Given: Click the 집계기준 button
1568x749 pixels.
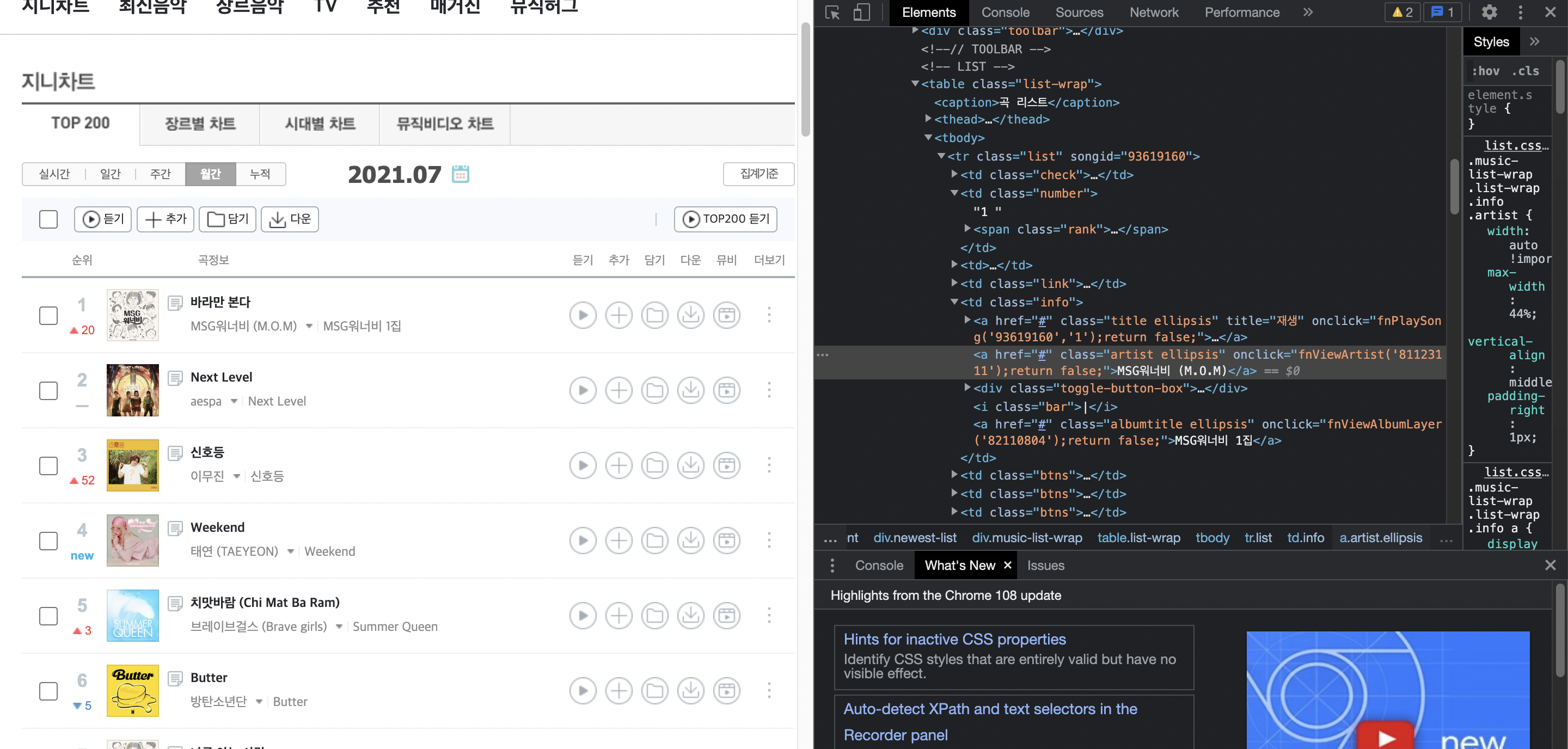Looking at the screenshot, I should 758,174.
